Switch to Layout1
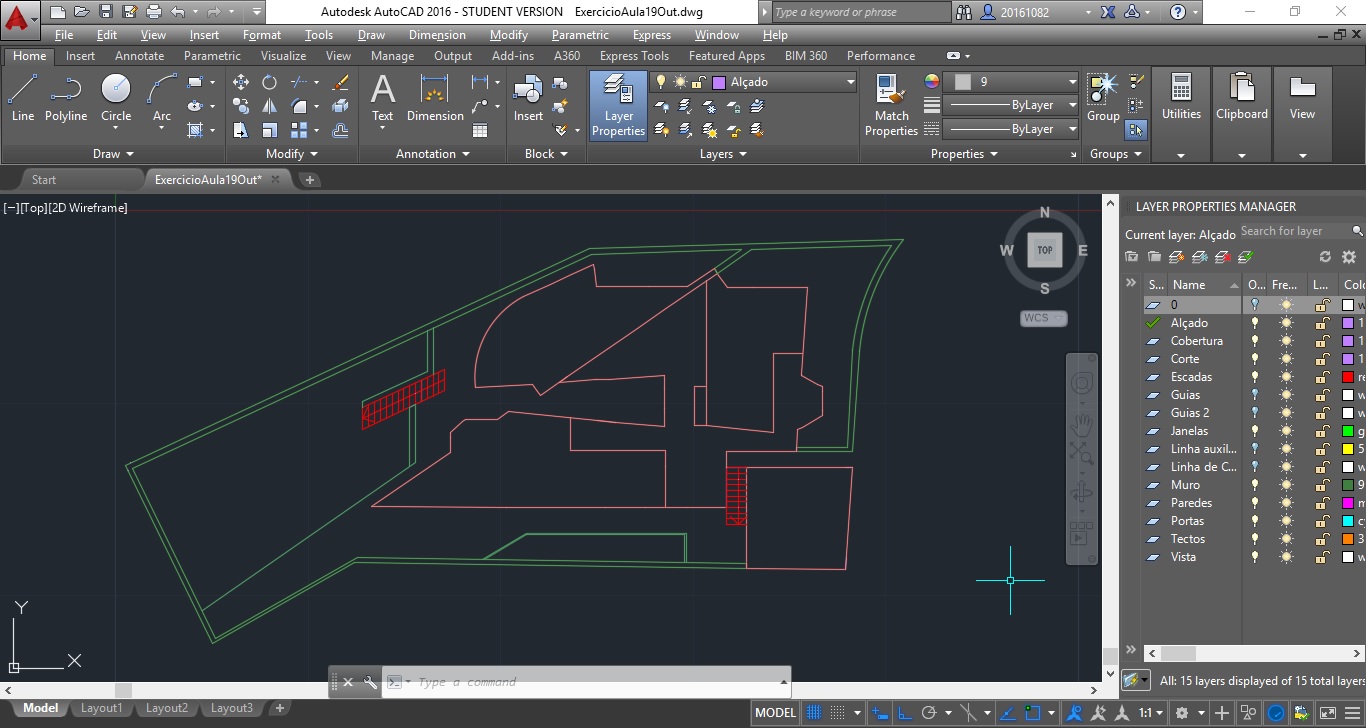 pos(101,707)
